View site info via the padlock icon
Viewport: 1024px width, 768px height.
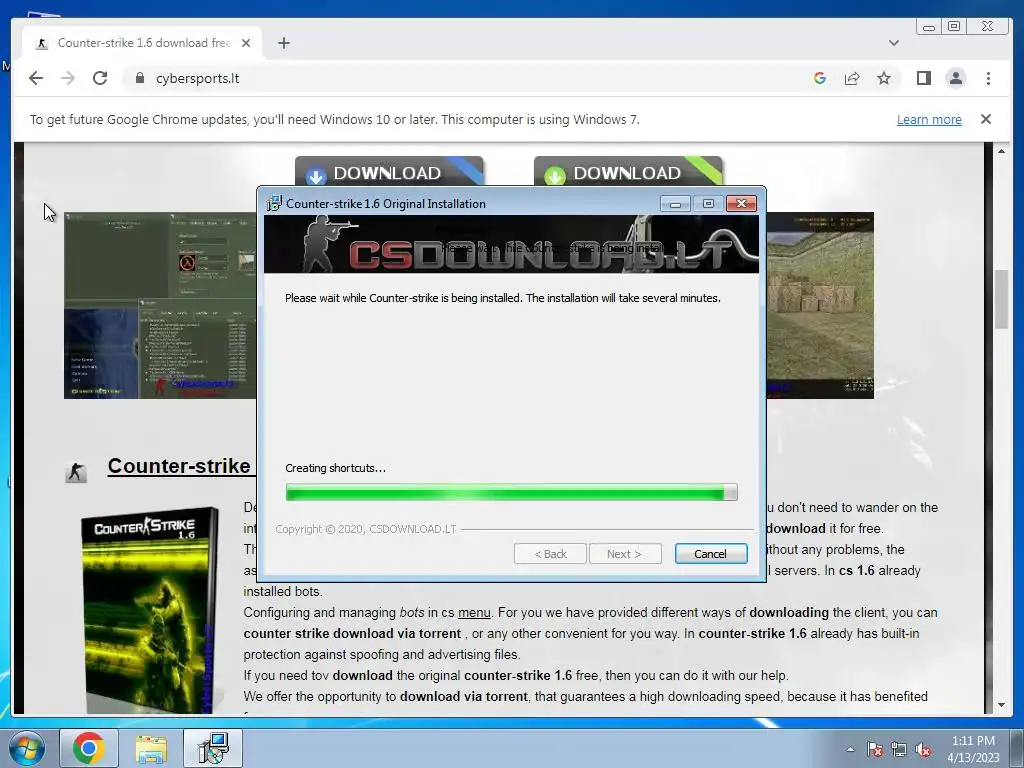pyautogui.click(x=139, y=78)
